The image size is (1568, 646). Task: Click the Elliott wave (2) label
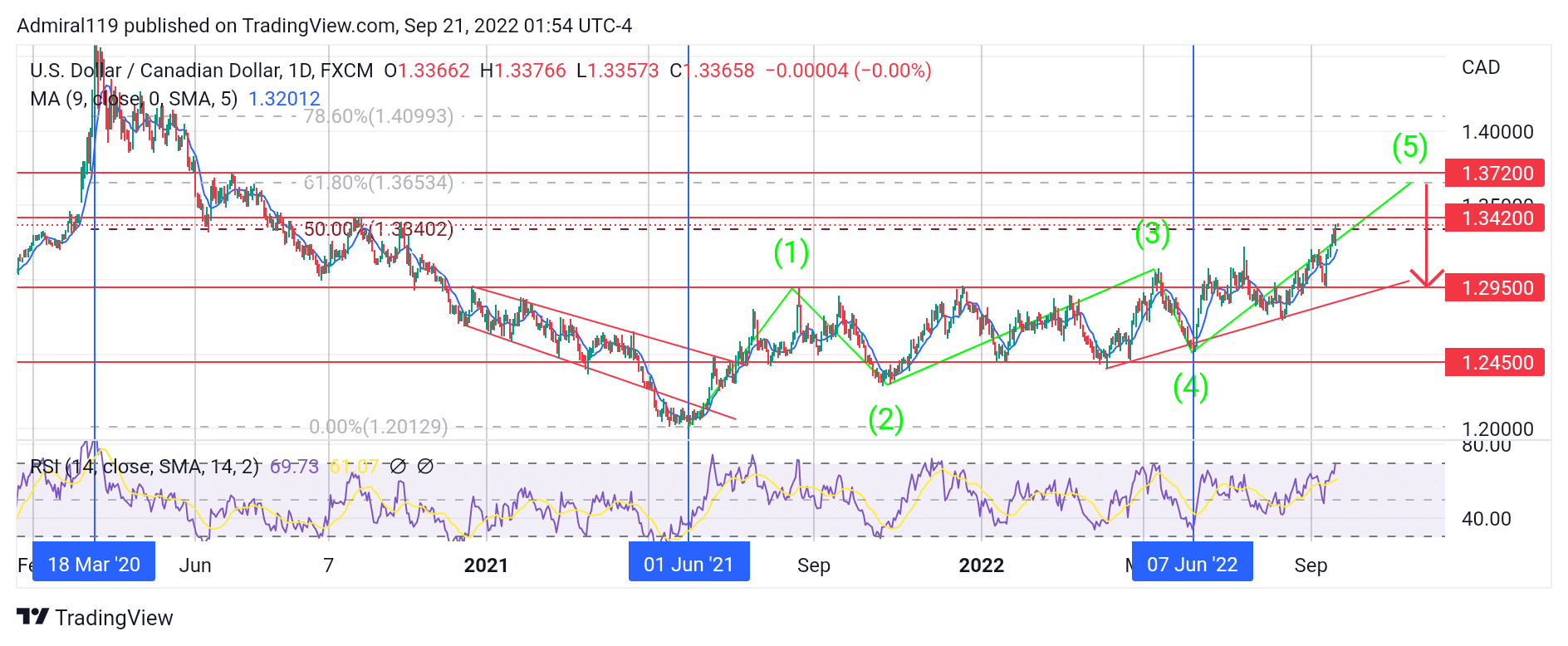[x=885, y=418]
